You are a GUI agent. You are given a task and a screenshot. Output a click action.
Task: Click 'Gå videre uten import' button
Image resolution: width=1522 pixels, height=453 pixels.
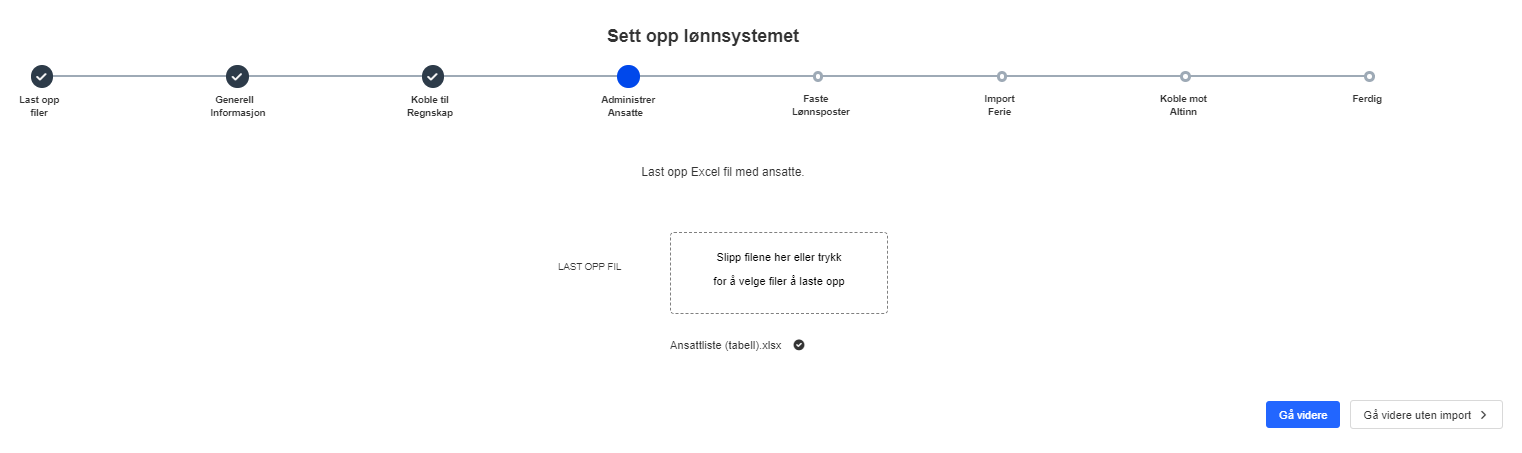(1417, 415)
